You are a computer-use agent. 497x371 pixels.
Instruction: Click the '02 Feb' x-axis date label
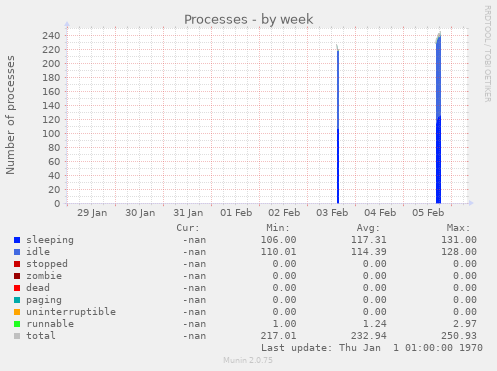click(284, 213)
